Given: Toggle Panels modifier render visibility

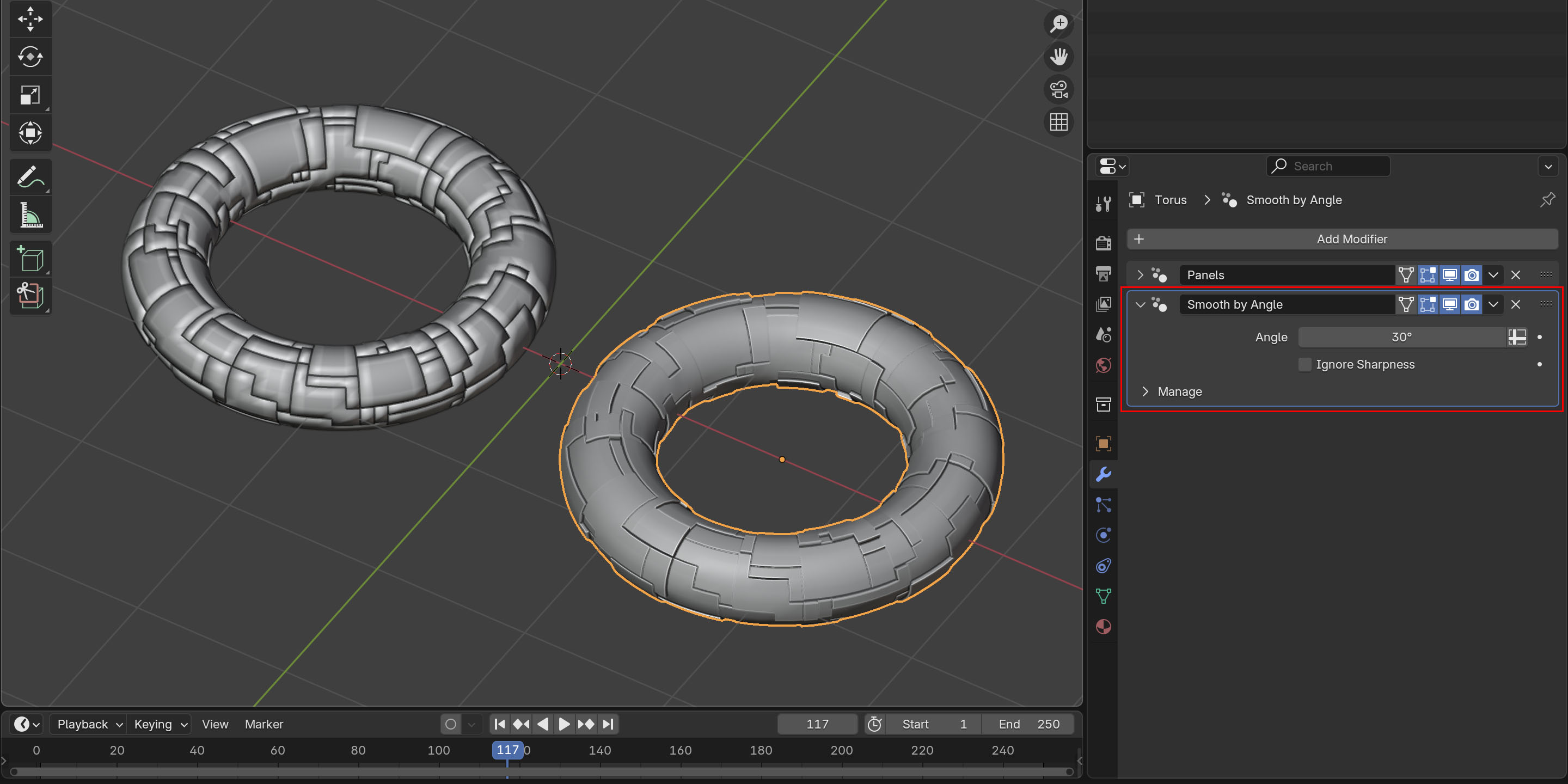Looking at the screenshot, I should [1471, 275].
